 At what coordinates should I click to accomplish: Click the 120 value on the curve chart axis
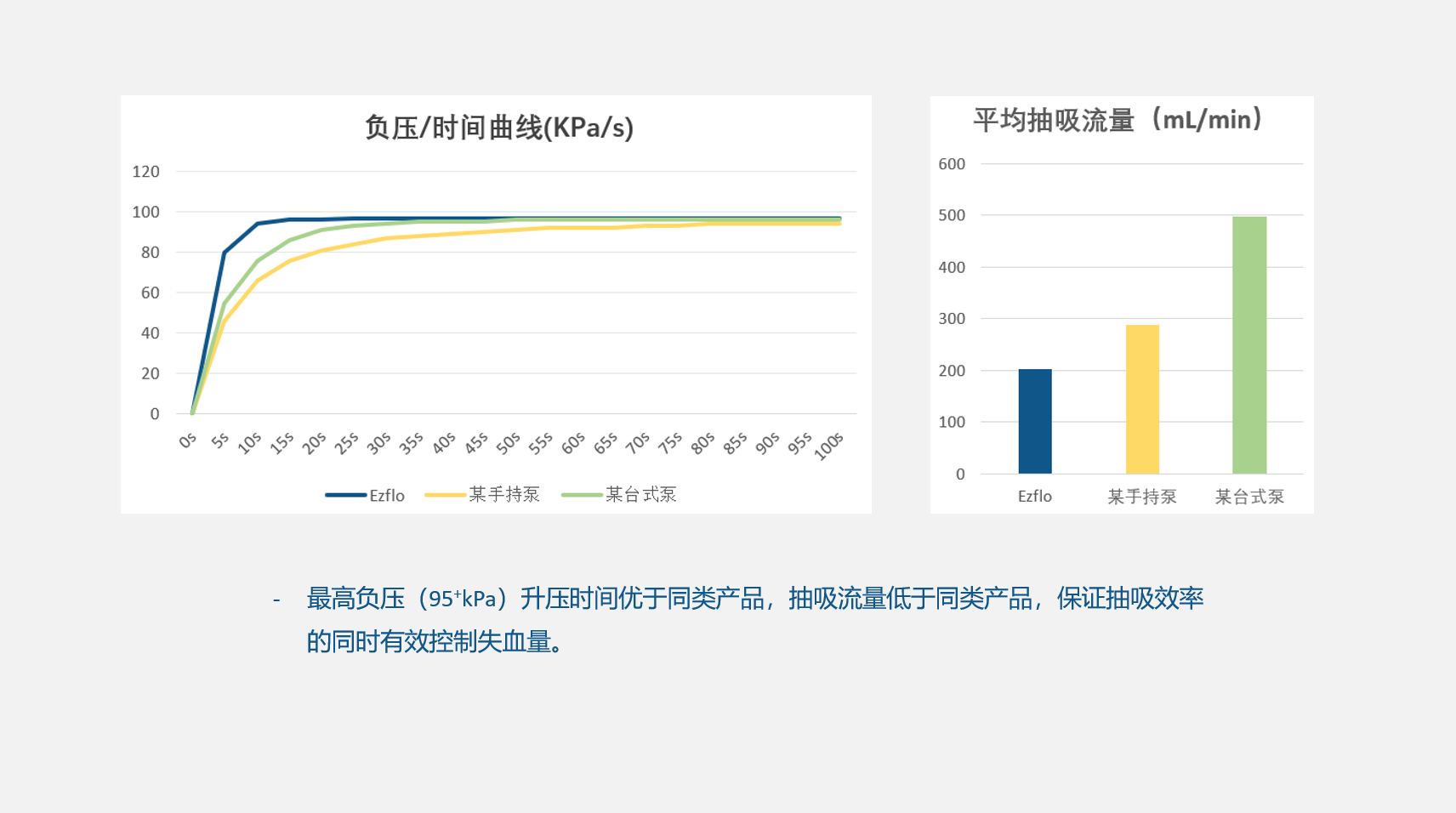pos(146,171)
